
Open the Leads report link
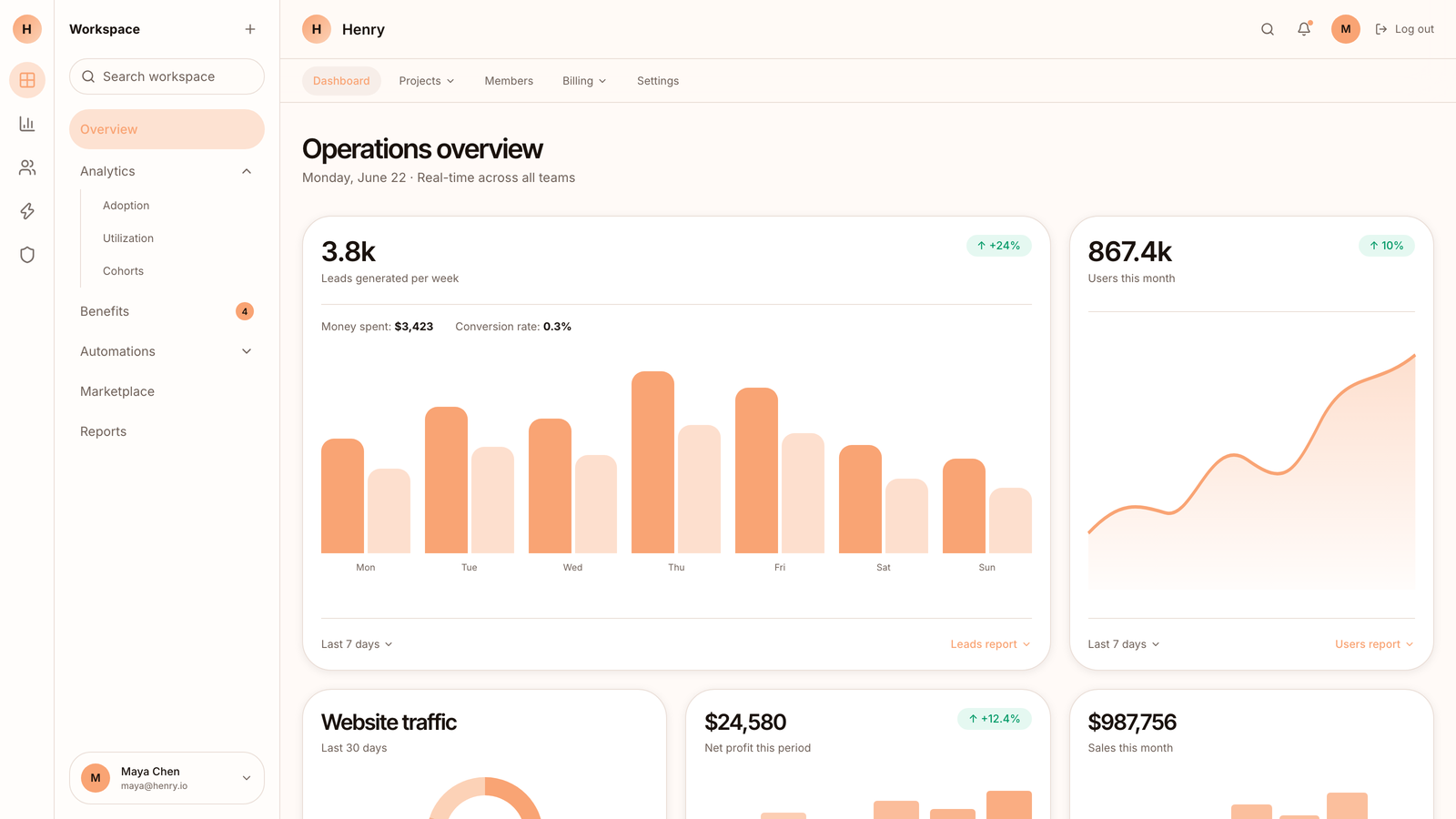click(x=990, y=644)
